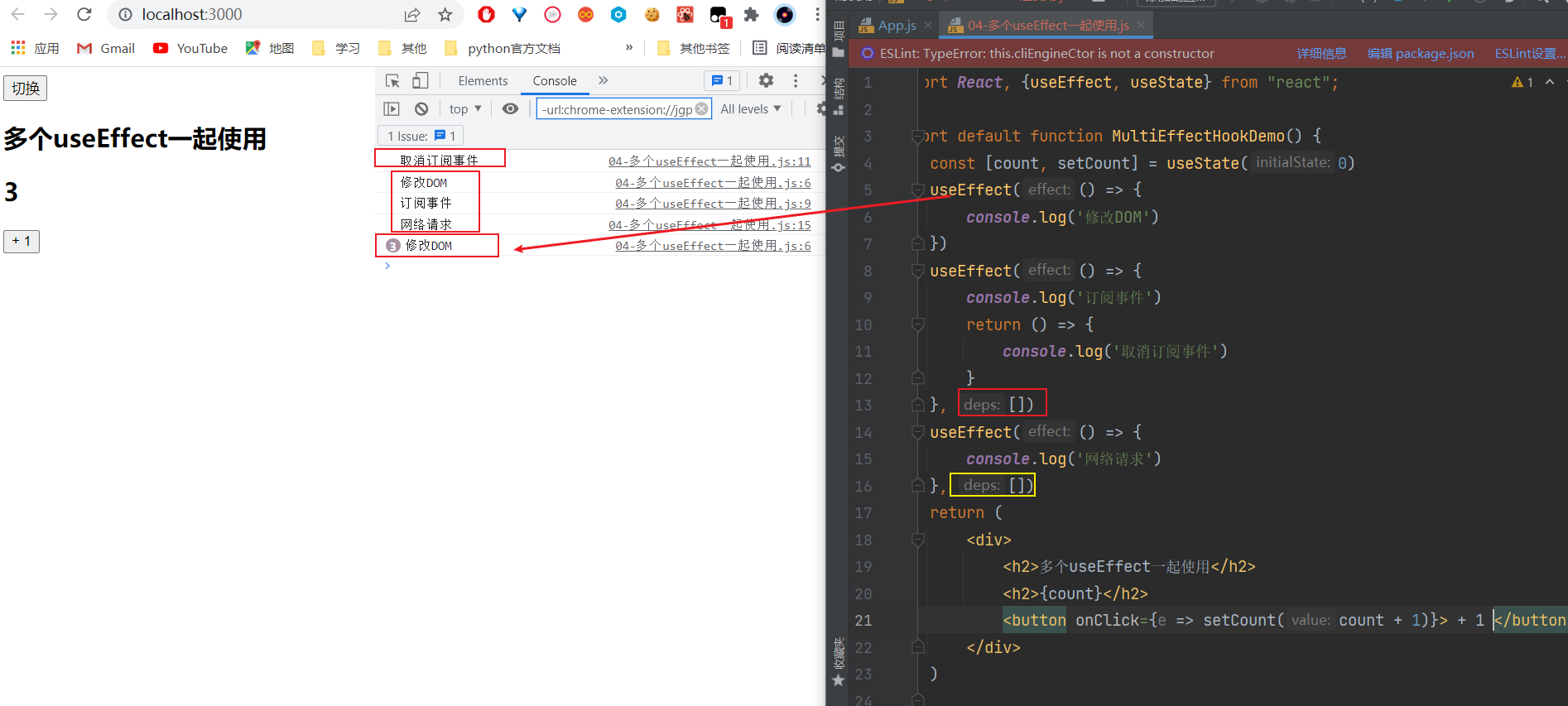Click the 1 Issue button in console
This screenshot has width=1568, height=706.
coord(421,136)
